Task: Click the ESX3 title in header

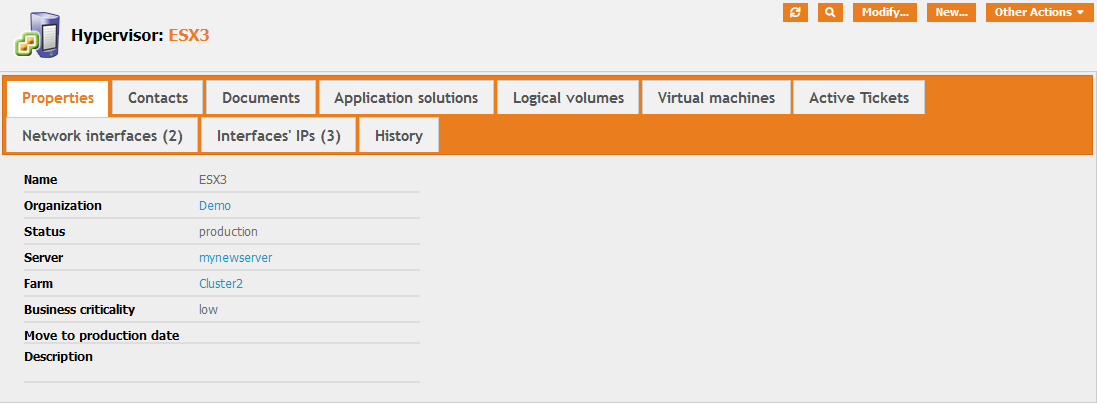Action: pyautogui.click(x=188, y=35)
